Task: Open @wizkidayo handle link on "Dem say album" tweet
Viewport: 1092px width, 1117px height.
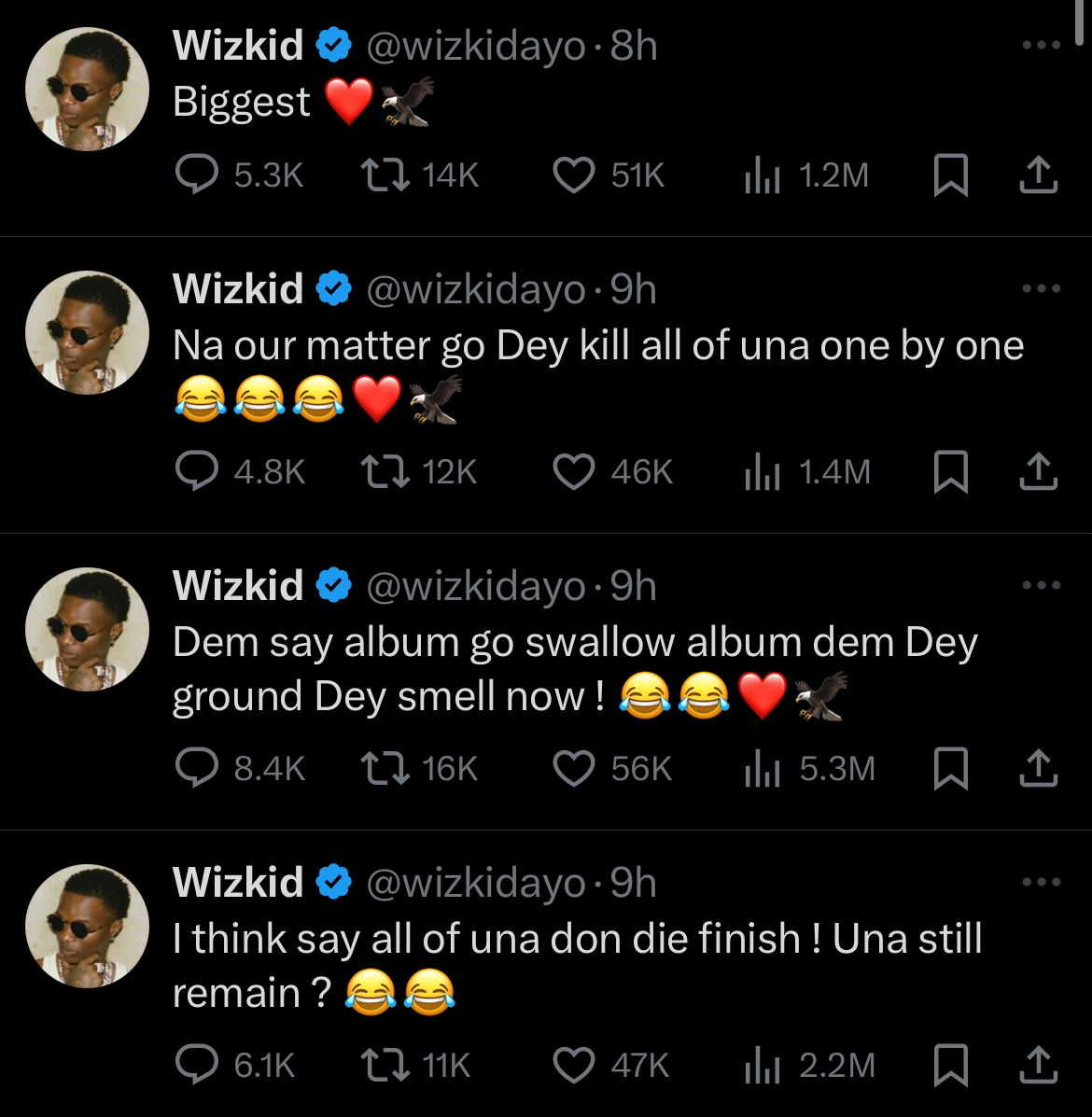Action: pyautogui.click(x=476, y=586)
